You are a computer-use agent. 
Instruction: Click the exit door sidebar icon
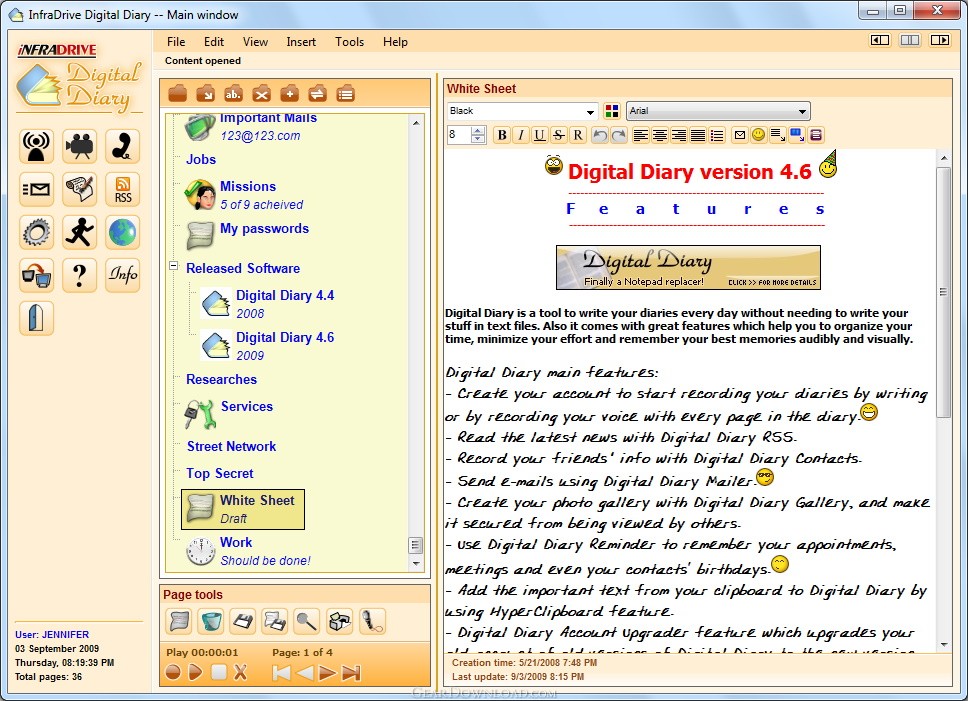click(x=36, y=318)
